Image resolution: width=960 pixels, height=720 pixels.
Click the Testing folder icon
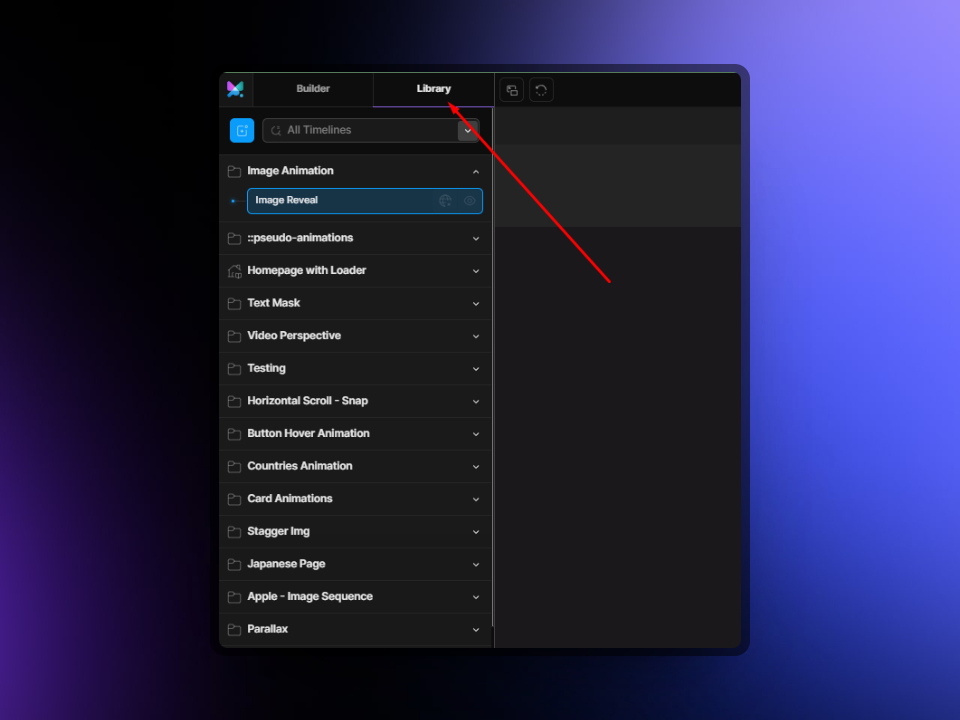click(234, 369)
